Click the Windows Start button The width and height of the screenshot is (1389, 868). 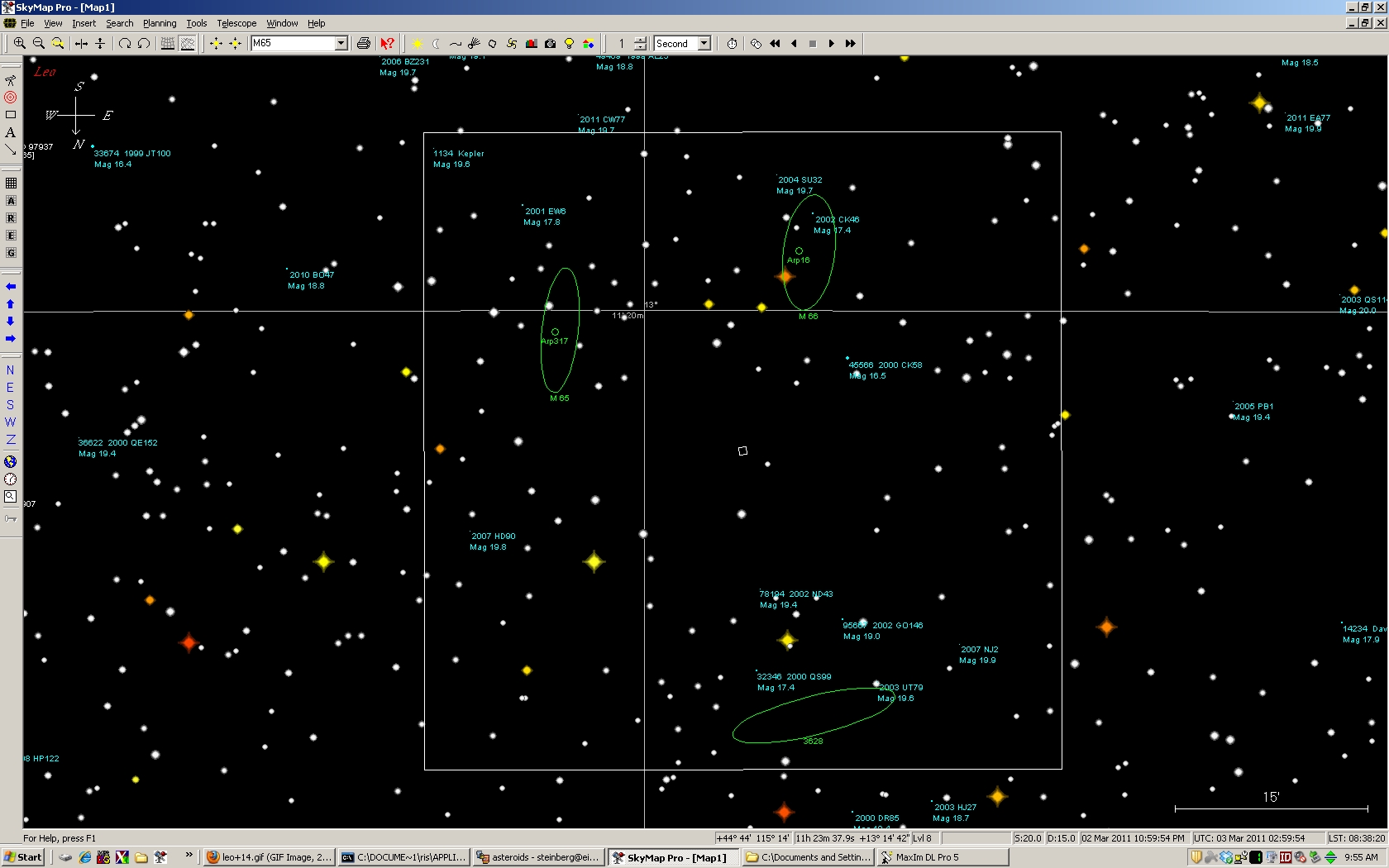click(x=23, y=857)
